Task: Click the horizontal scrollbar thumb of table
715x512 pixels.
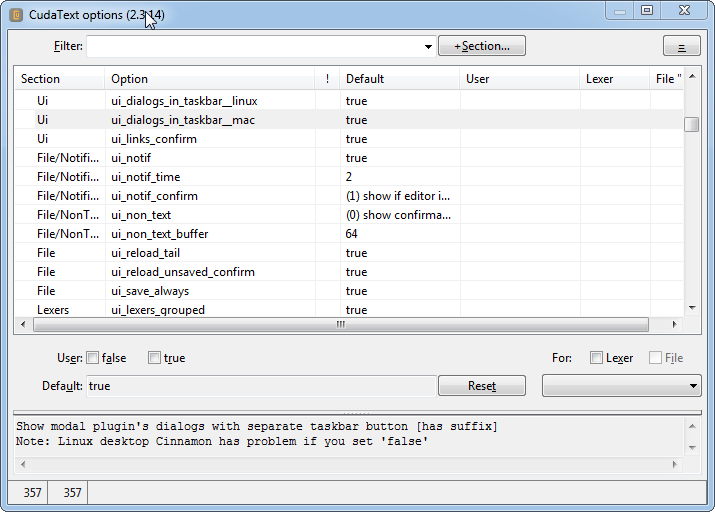Action: click(341, 325)
